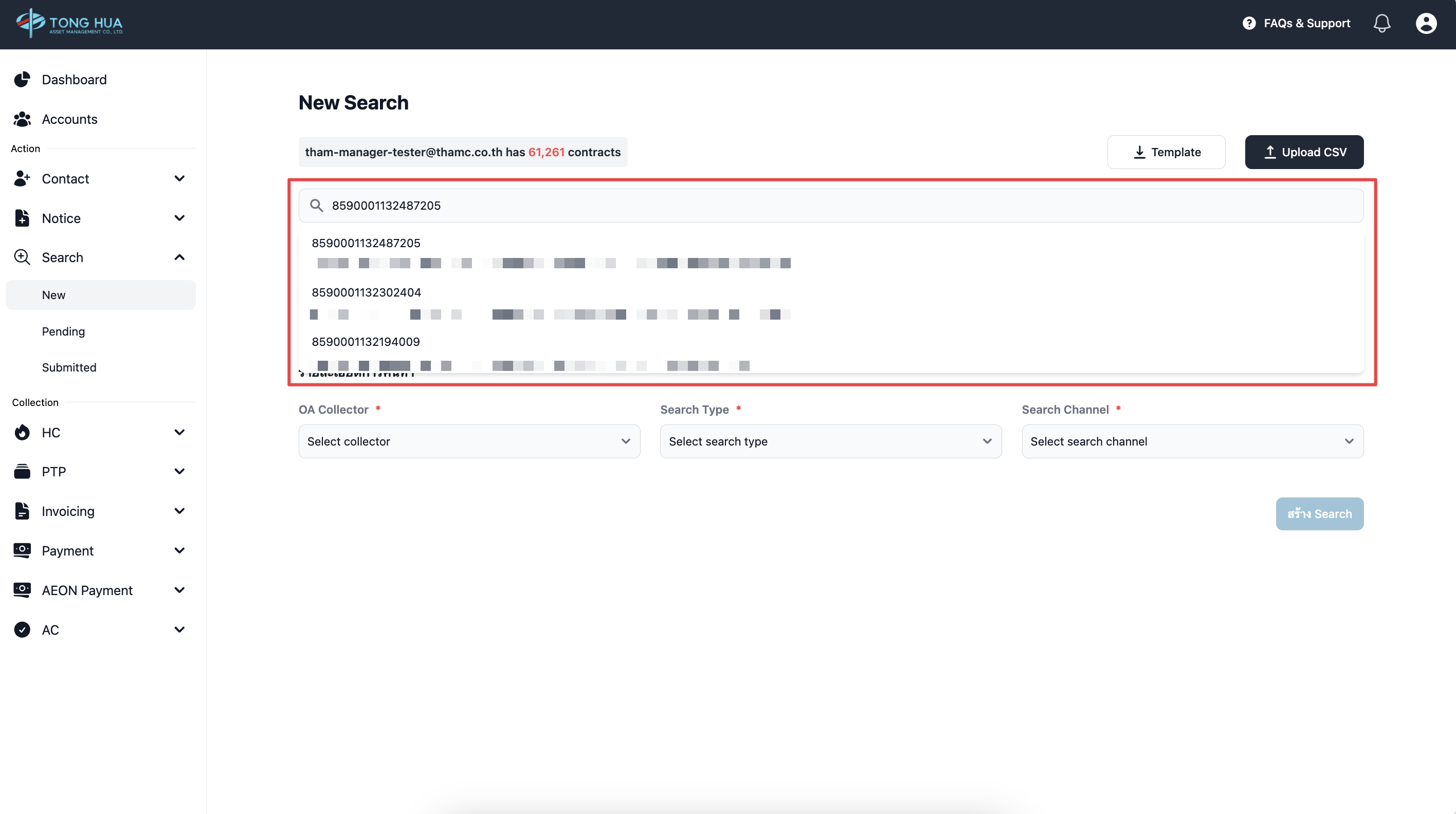Click the FAQs & Support help icon
The width and height of the screenshot is (1456, 814).
pyautogui.click(x=1249, y=23)
